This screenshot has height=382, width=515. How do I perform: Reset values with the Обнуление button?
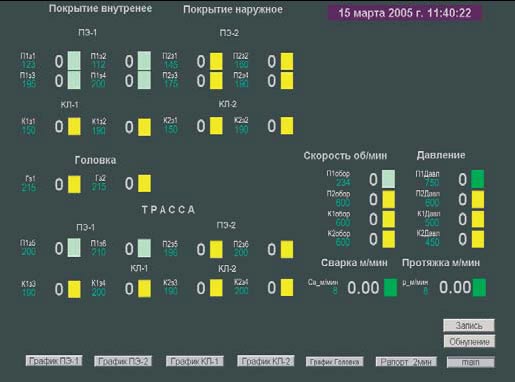tap(469, 341)
